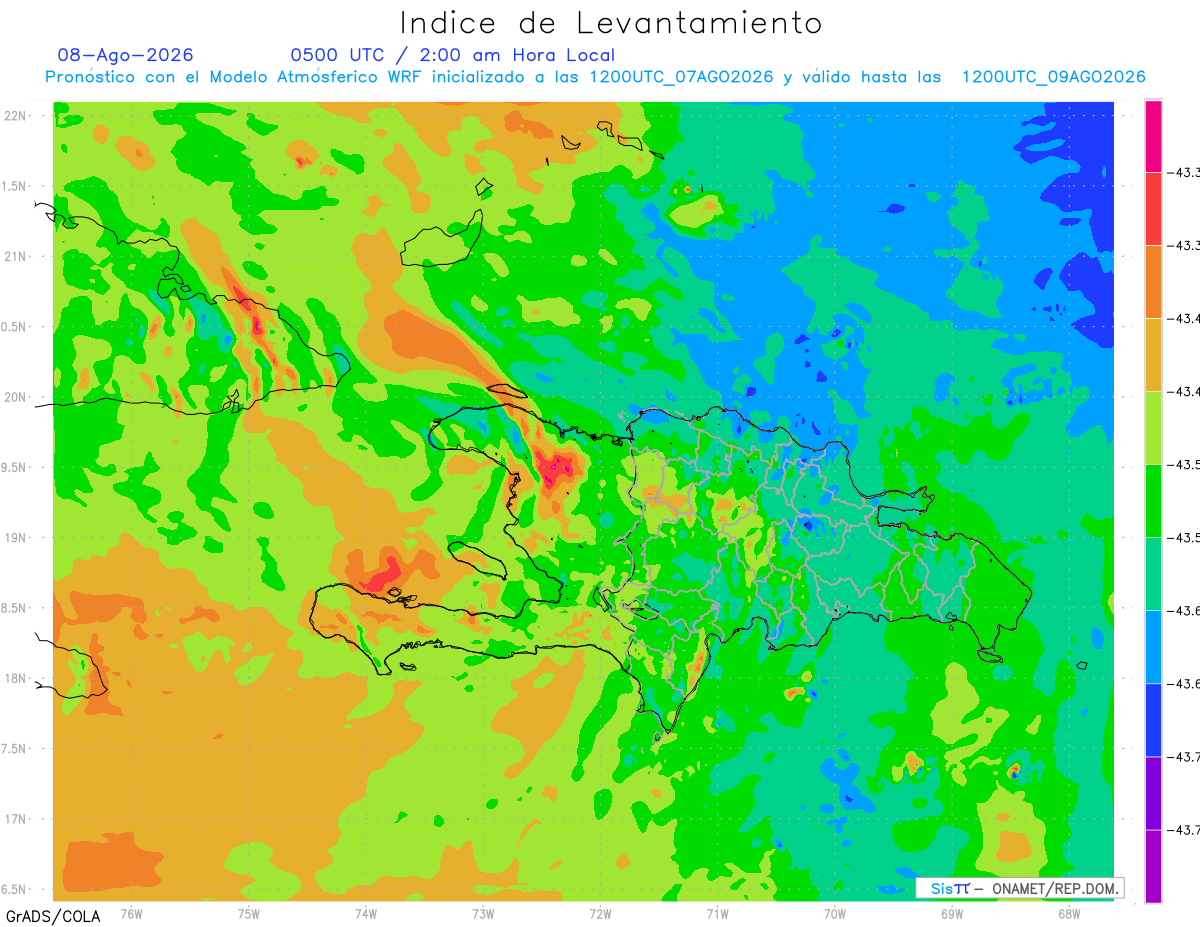Click the "0500 UTC / 2:00 am Hora Local" text
This screenshot has height=927, width=1200.
point(453,55)
